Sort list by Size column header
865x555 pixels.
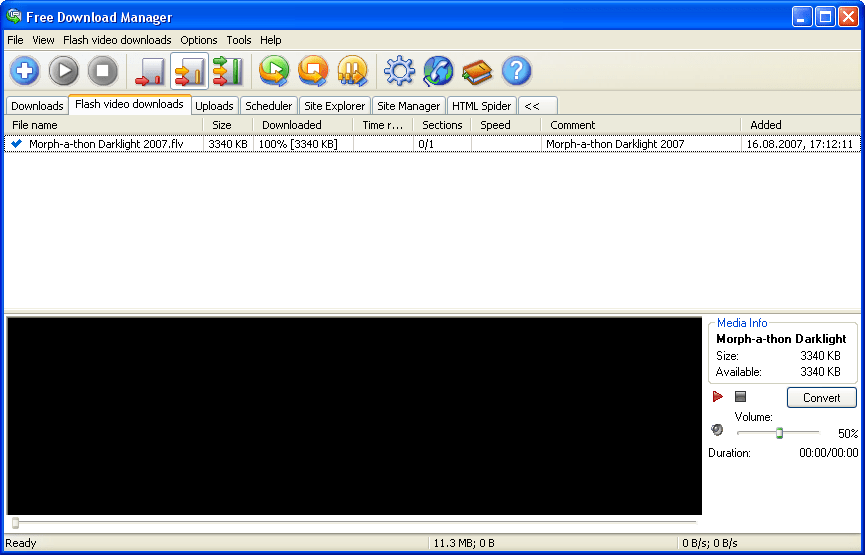228,125
